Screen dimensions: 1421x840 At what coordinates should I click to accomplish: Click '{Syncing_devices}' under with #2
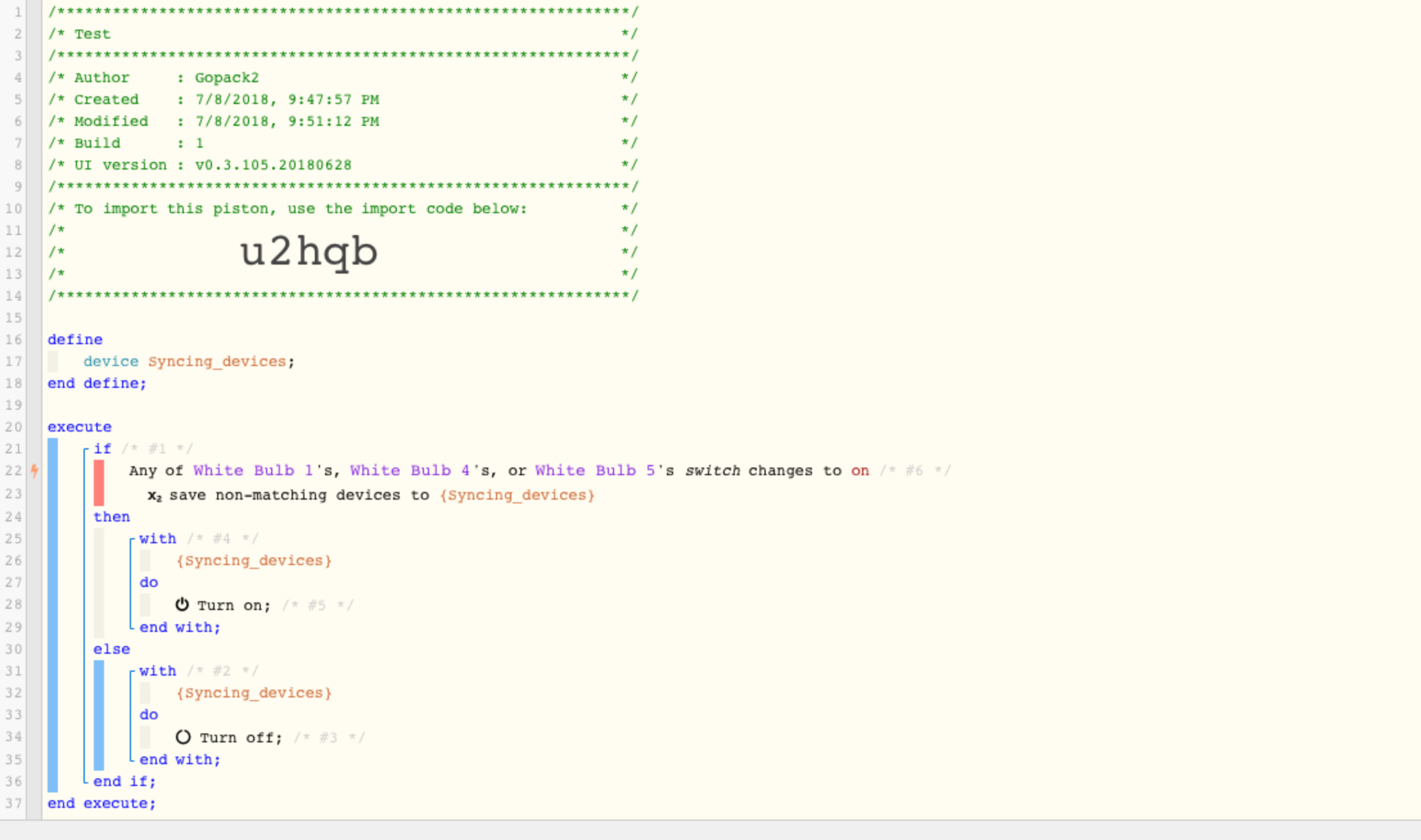click(254, 693)
